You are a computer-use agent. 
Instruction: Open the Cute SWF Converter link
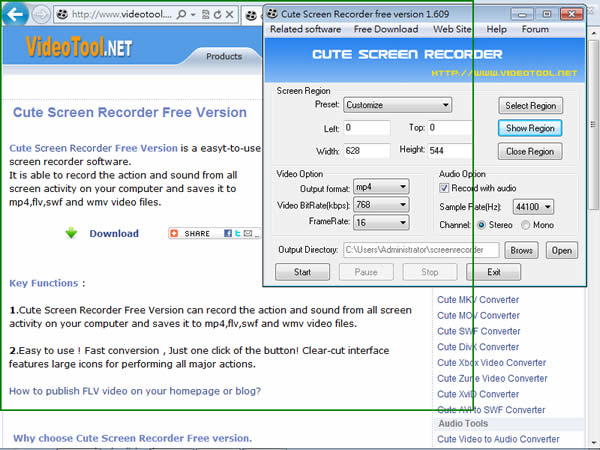click(x=479, y=331)
